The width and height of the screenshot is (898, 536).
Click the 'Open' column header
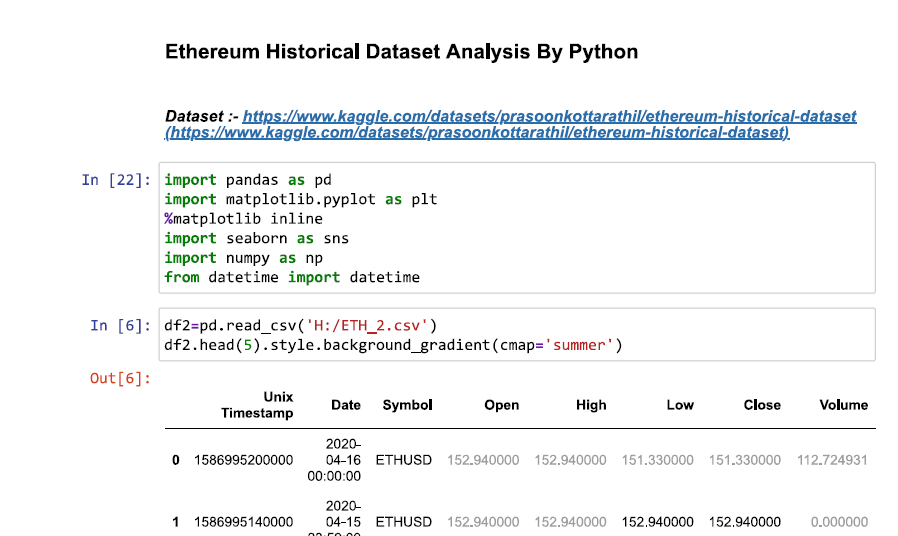coord(502,405)
